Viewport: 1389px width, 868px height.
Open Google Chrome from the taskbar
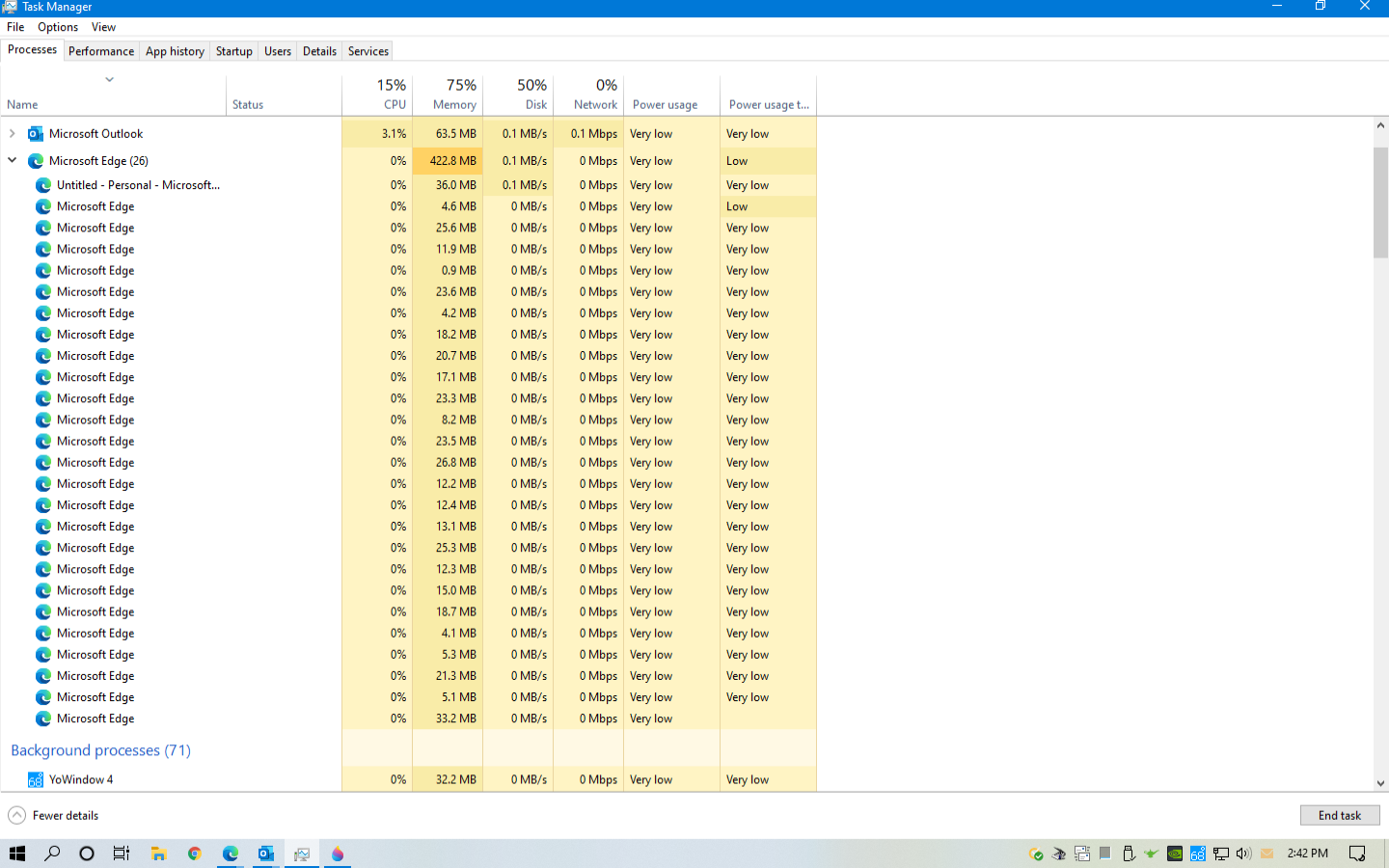pos(195,854)
